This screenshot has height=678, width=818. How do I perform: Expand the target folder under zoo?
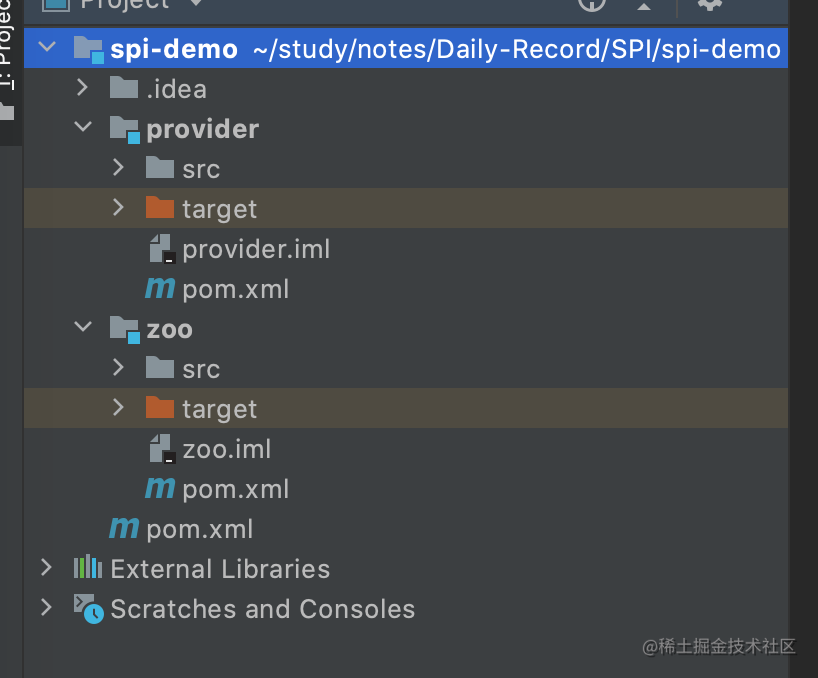(x=118, y=408)
